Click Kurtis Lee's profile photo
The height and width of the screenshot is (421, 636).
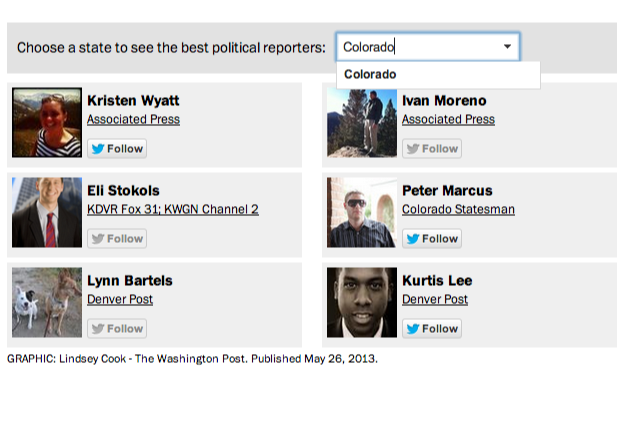point(362,303)
